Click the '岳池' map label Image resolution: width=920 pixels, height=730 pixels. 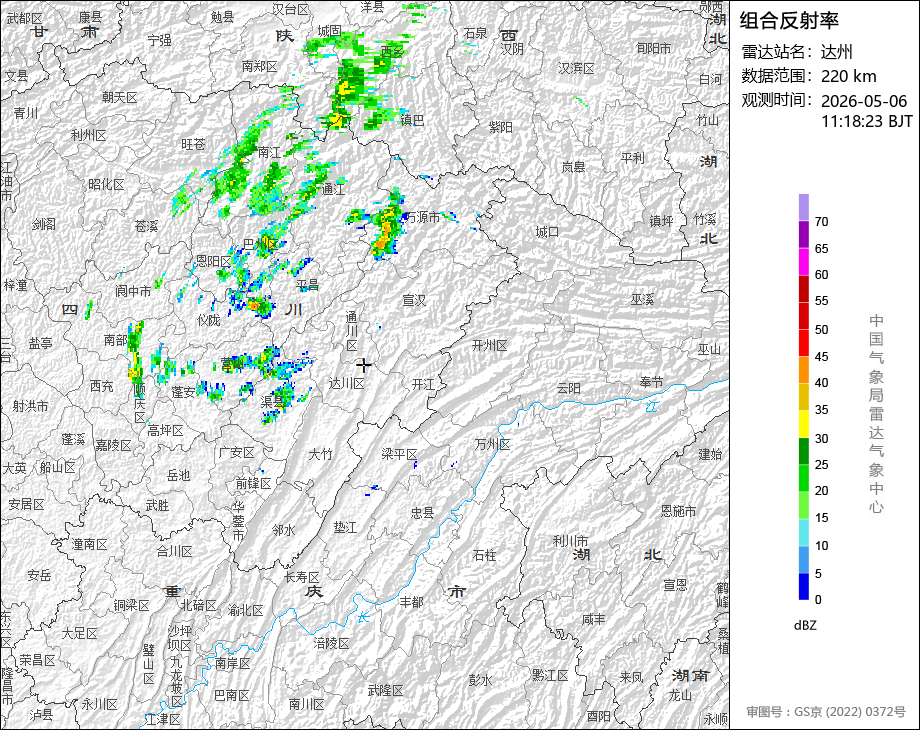178,476
